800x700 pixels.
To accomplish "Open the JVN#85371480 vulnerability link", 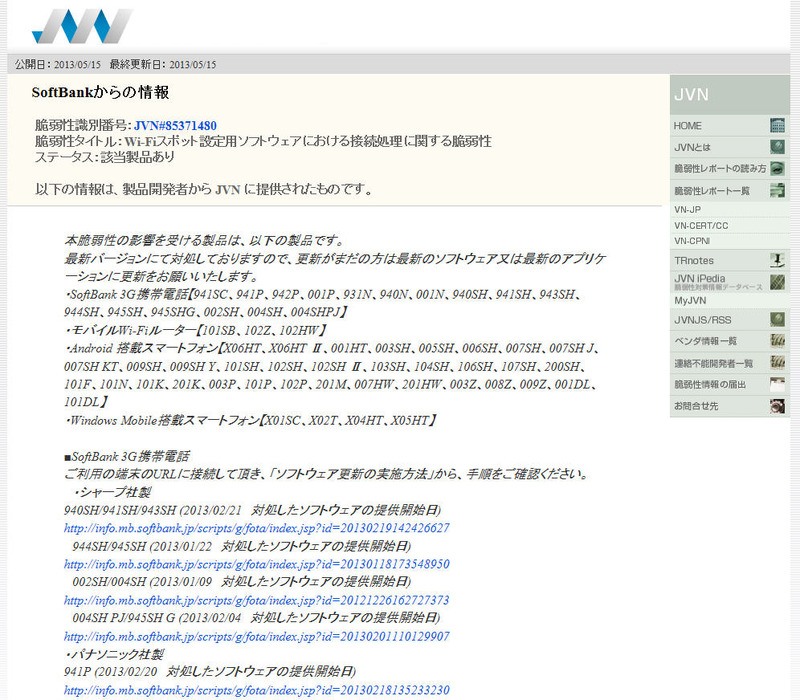I will pos(175,126).
